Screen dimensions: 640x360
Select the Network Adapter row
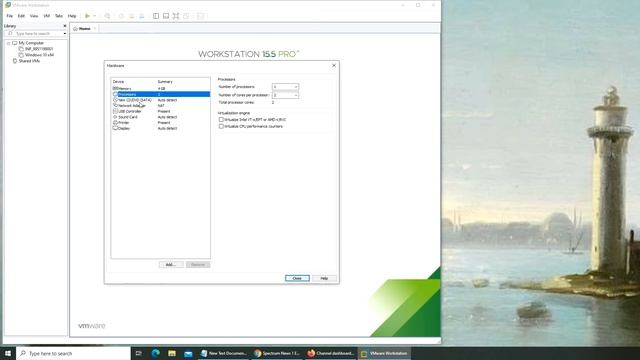(161, 105)
